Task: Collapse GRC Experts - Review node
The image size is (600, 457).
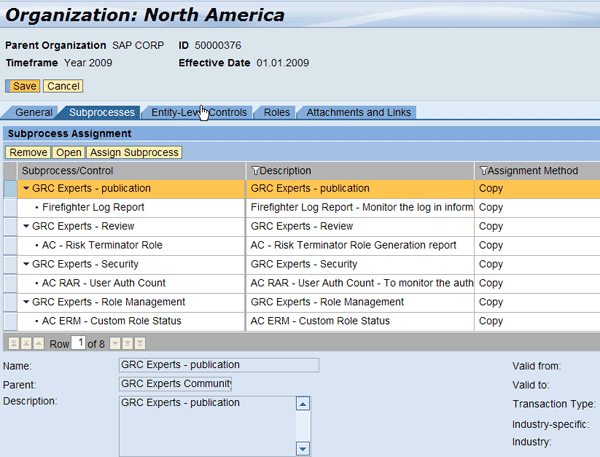Action: [26, 226]
